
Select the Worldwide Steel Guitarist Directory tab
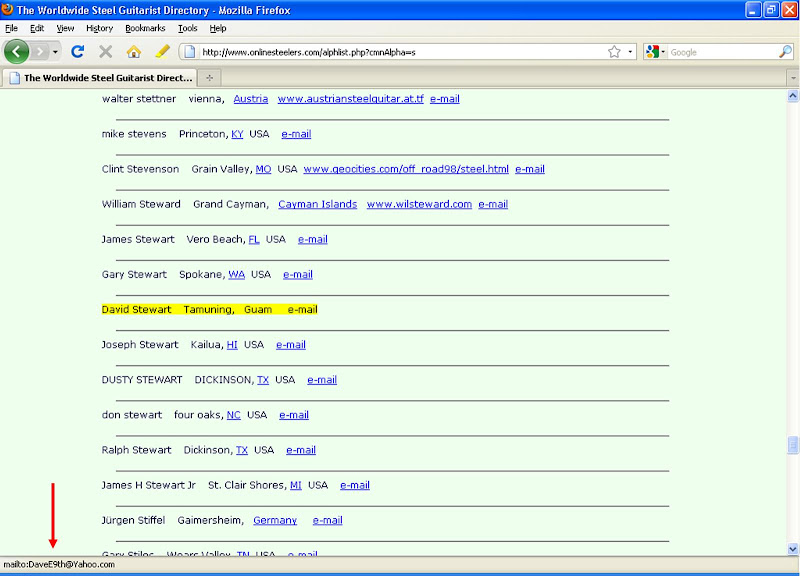click(101, 78)
